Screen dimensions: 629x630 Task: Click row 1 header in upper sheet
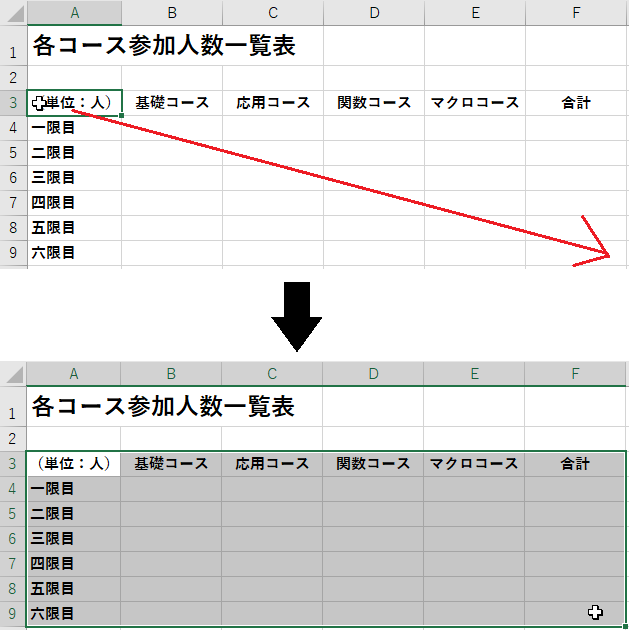click(x=13, y=45)
